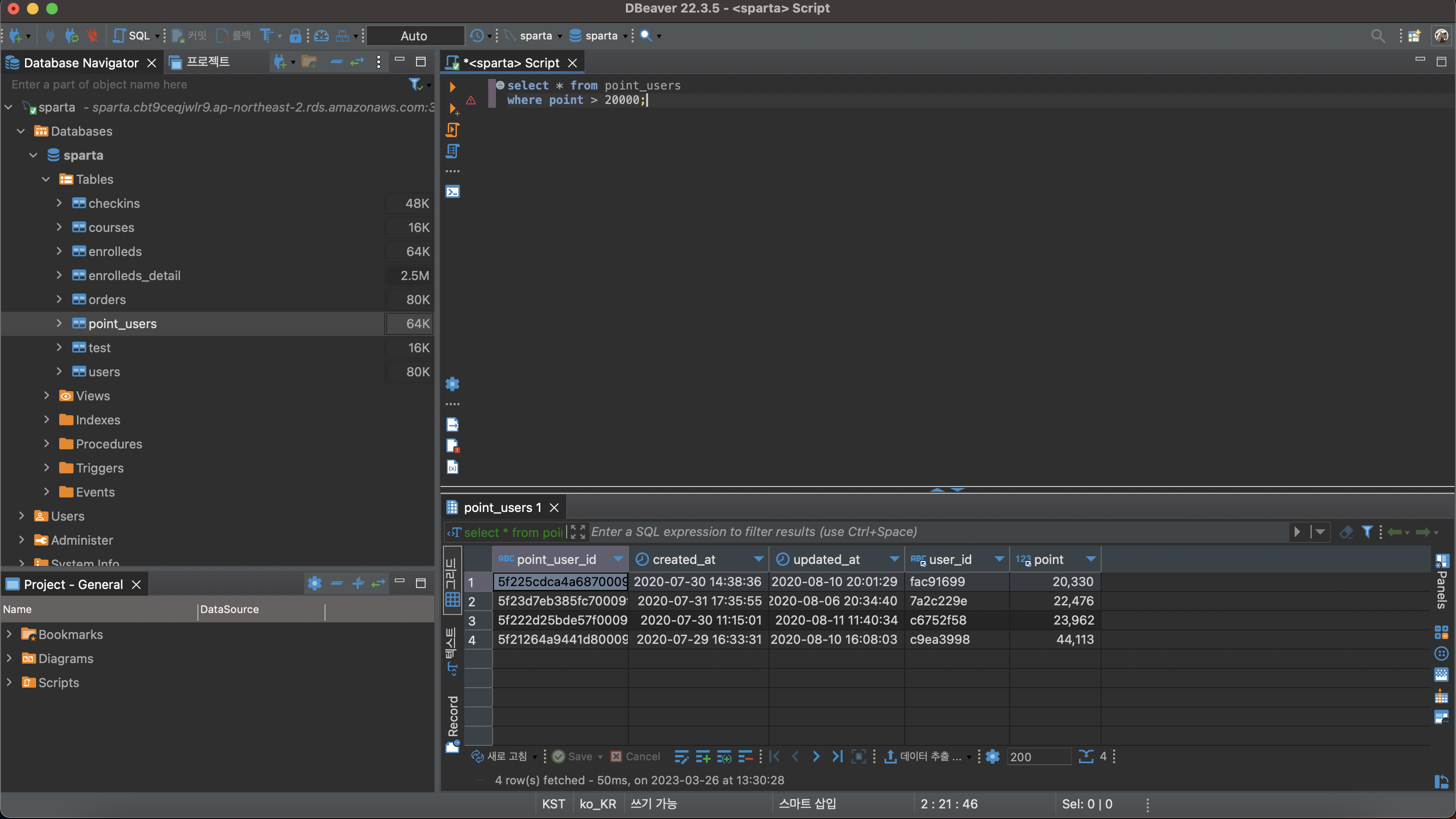
Task: Click the Execute SQL script icon
Action: click(452, 130)
